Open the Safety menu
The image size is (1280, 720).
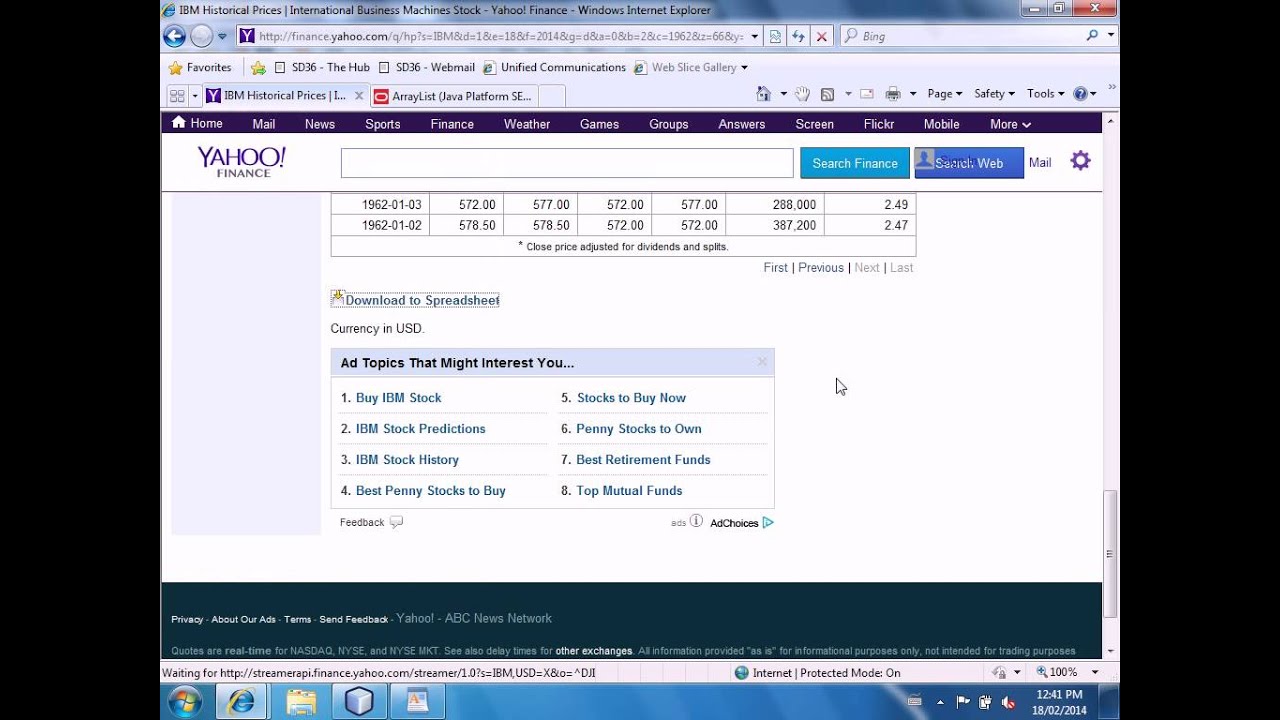(x=994, y=94)
